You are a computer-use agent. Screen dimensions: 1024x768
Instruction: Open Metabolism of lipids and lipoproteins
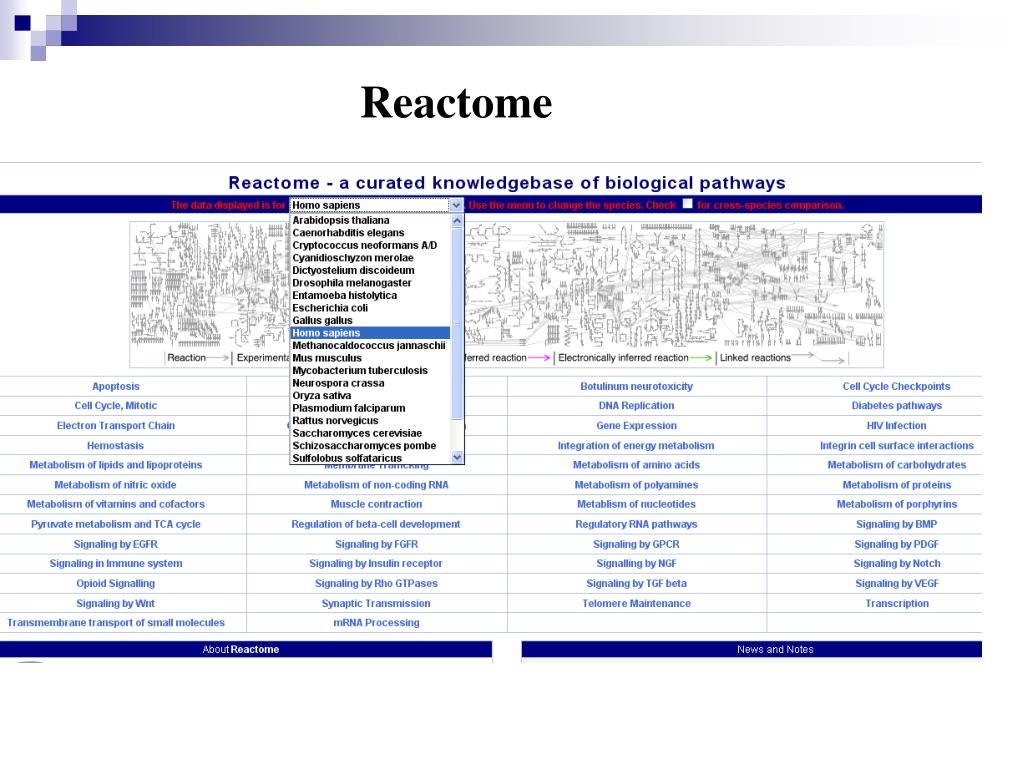pos(116,465)
